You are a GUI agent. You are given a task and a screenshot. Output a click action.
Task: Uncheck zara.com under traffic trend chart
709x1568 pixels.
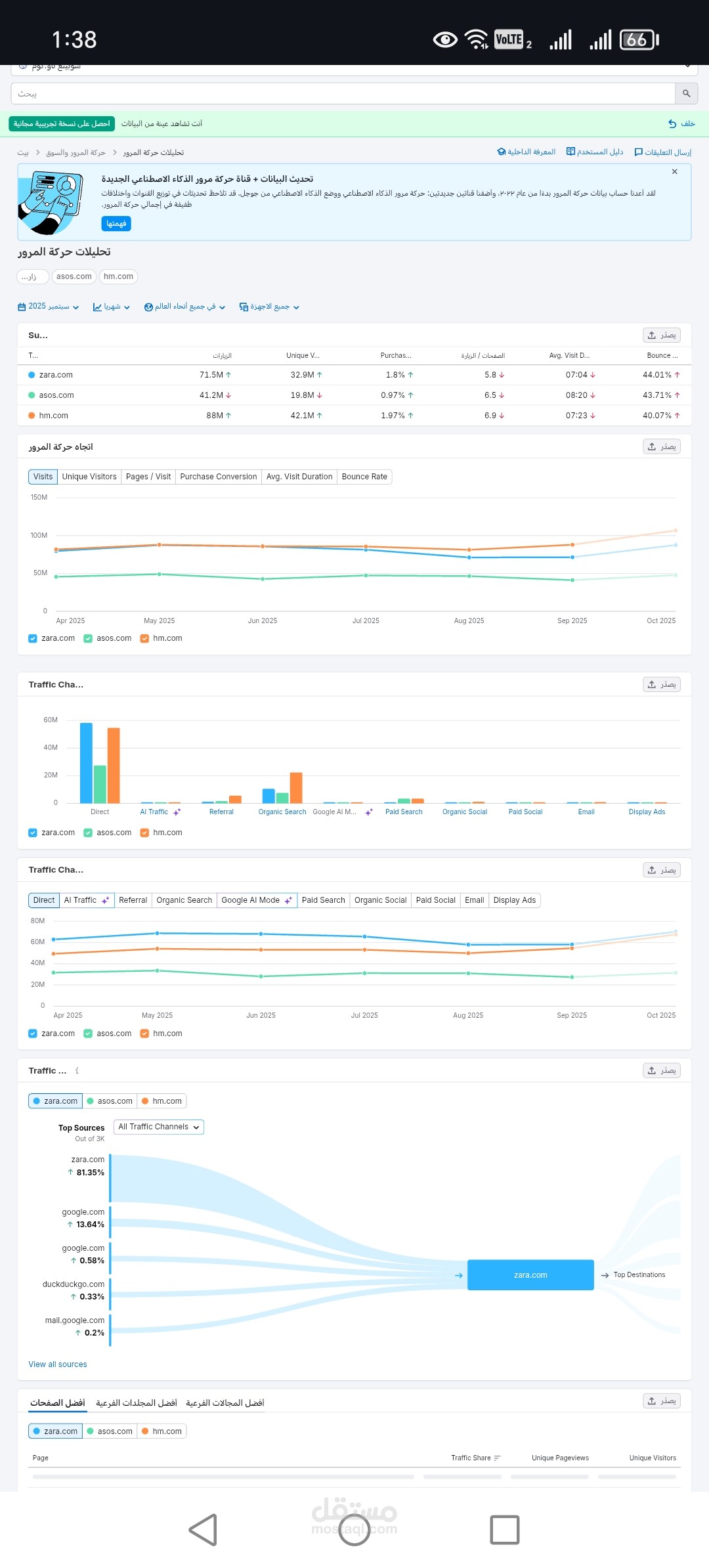pyautogui.click(x=33, y=639)
